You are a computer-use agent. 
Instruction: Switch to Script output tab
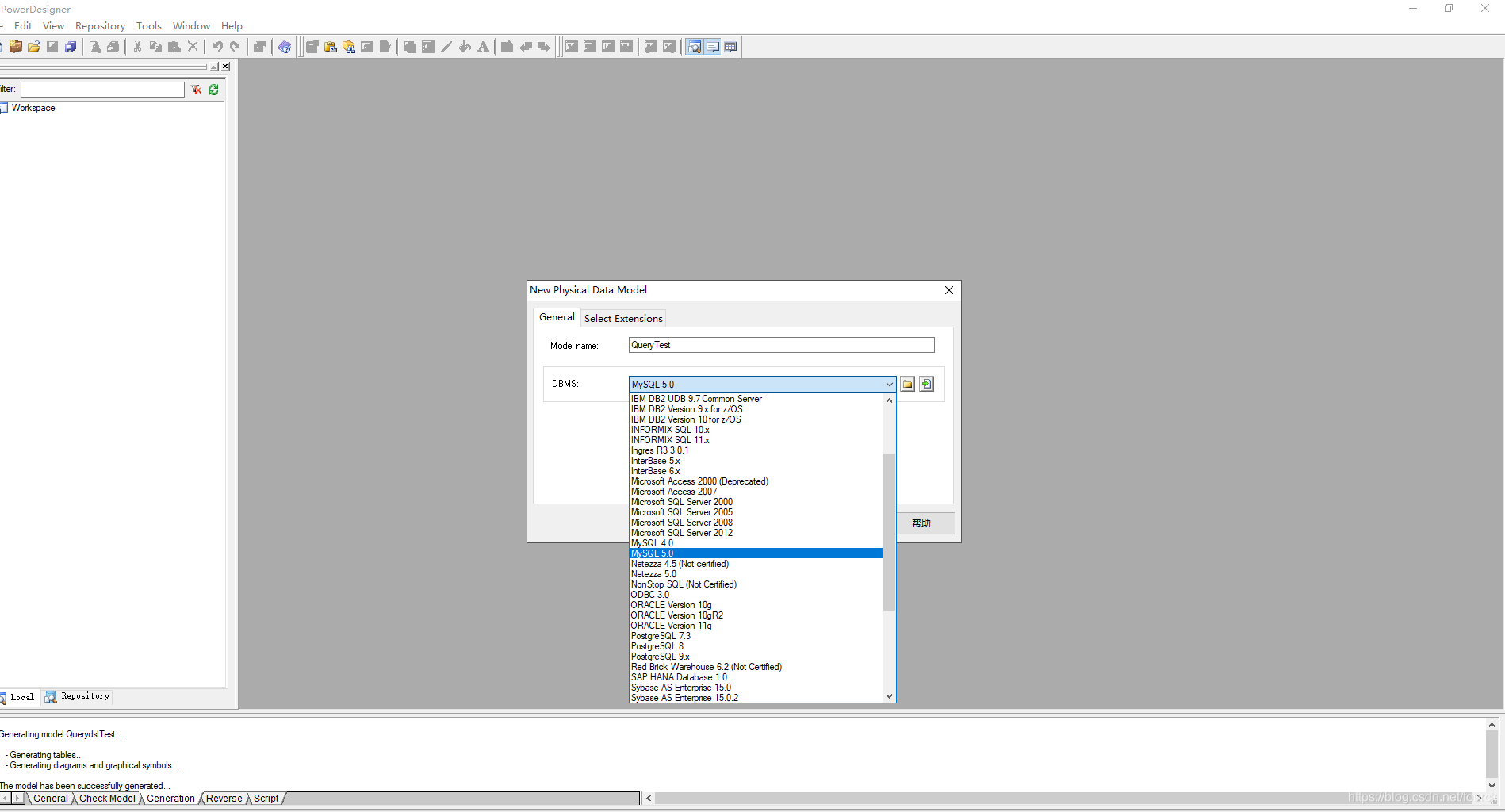click(266, 799)
